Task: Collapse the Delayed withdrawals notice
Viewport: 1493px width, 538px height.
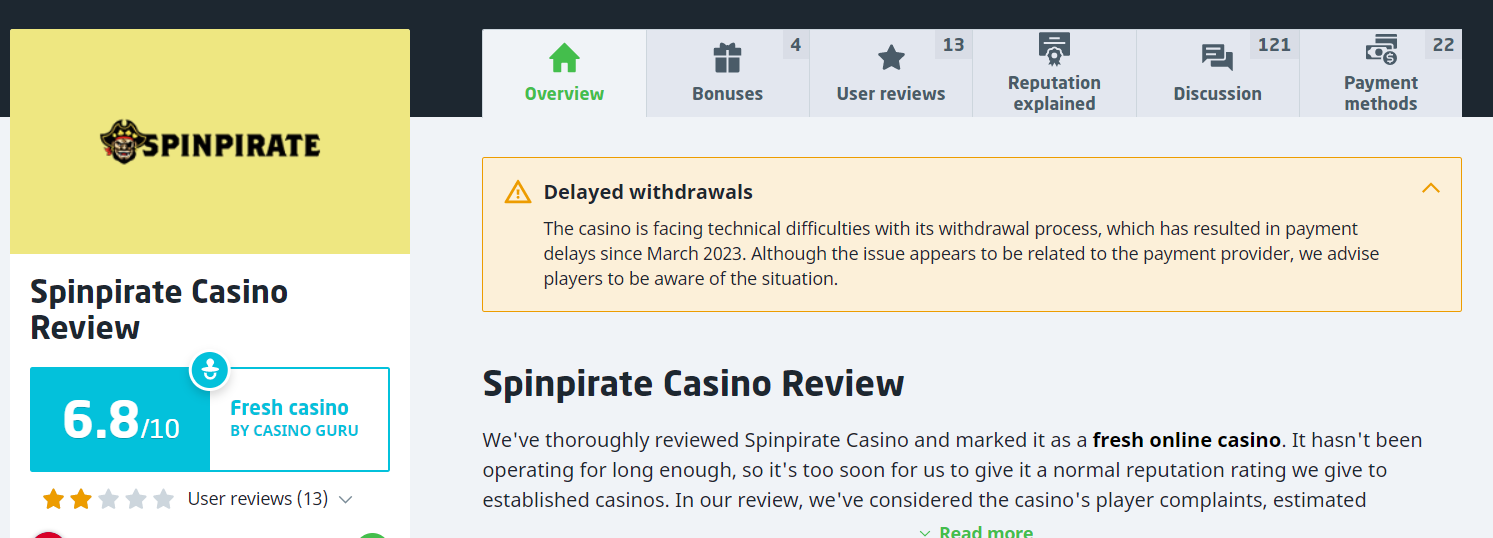Action: (x=1431, y=188)
